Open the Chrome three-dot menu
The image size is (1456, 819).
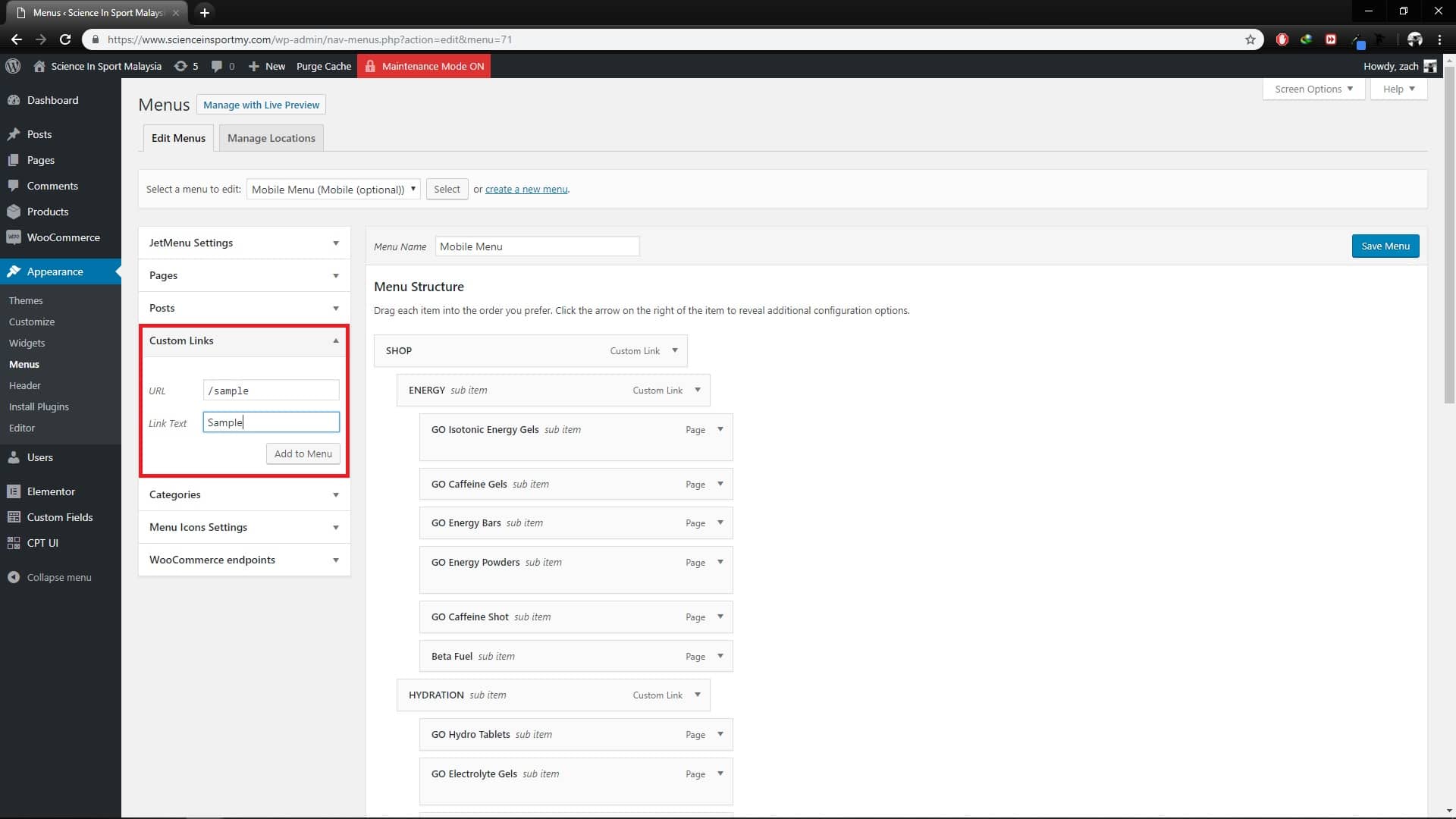tap(1440, 39)
